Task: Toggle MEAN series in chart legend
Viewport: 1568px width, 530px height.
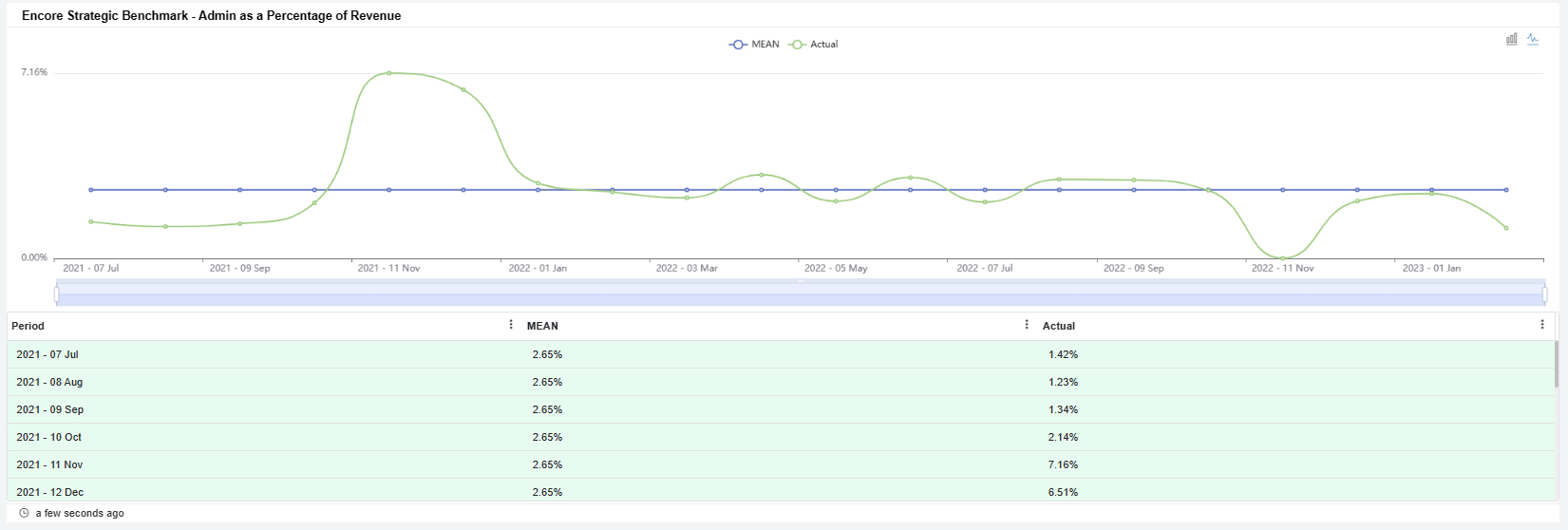Action: (x=754, y=45)
